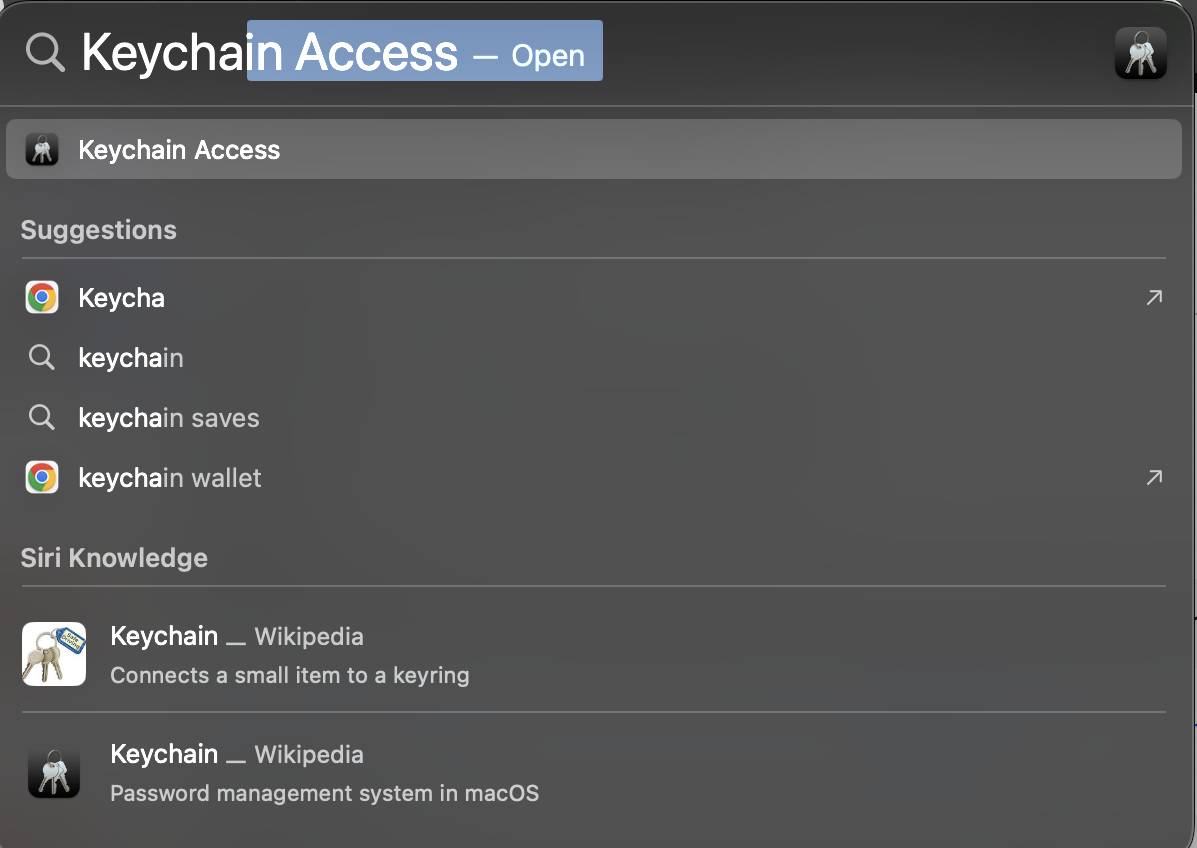Click the Chrome icon beside keychain wallet
The image size is (1197, 848).
pos(42,478)
